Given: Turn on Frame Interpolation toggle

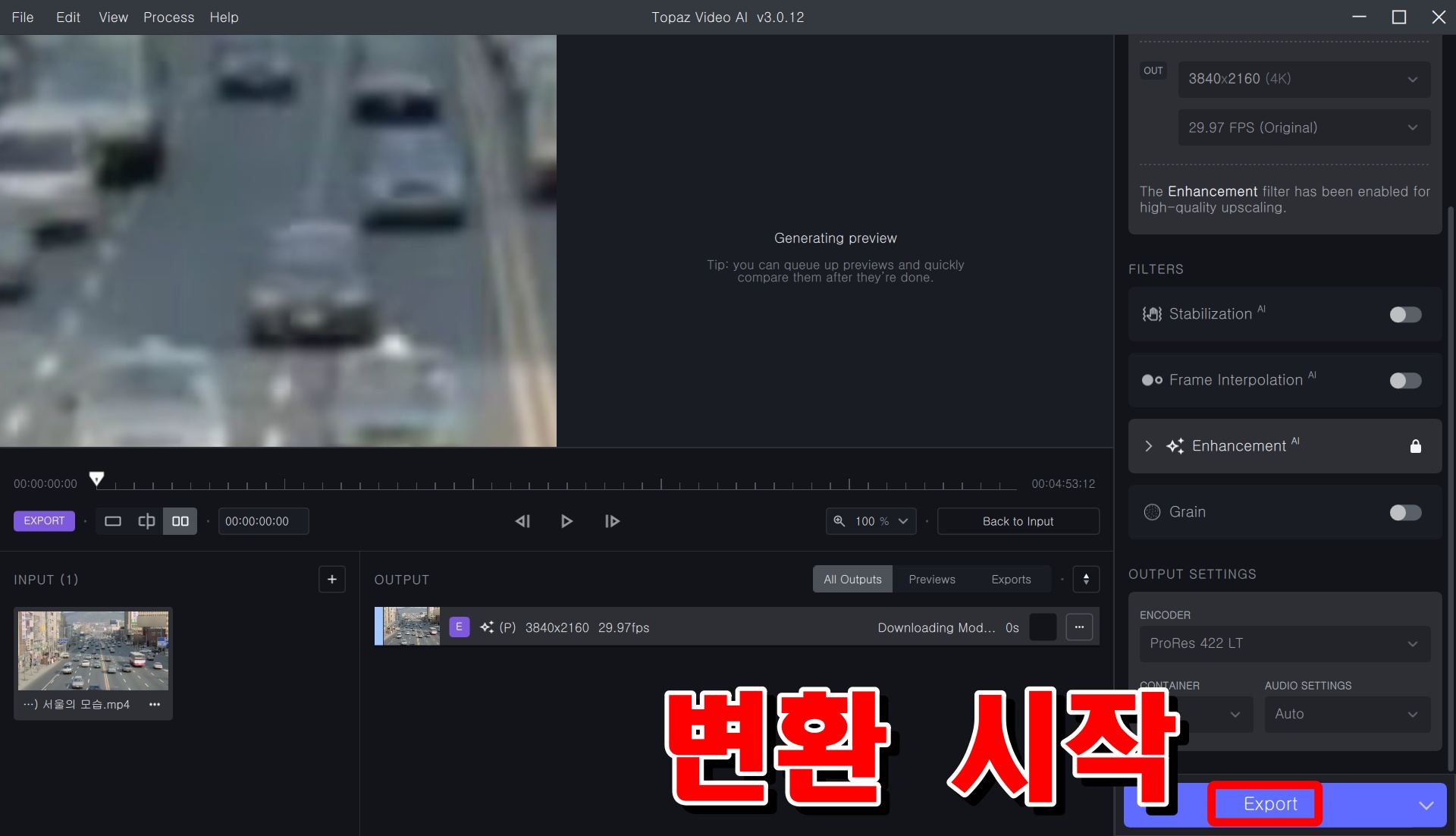Looking at the screenshot, I should [1404, 380].
